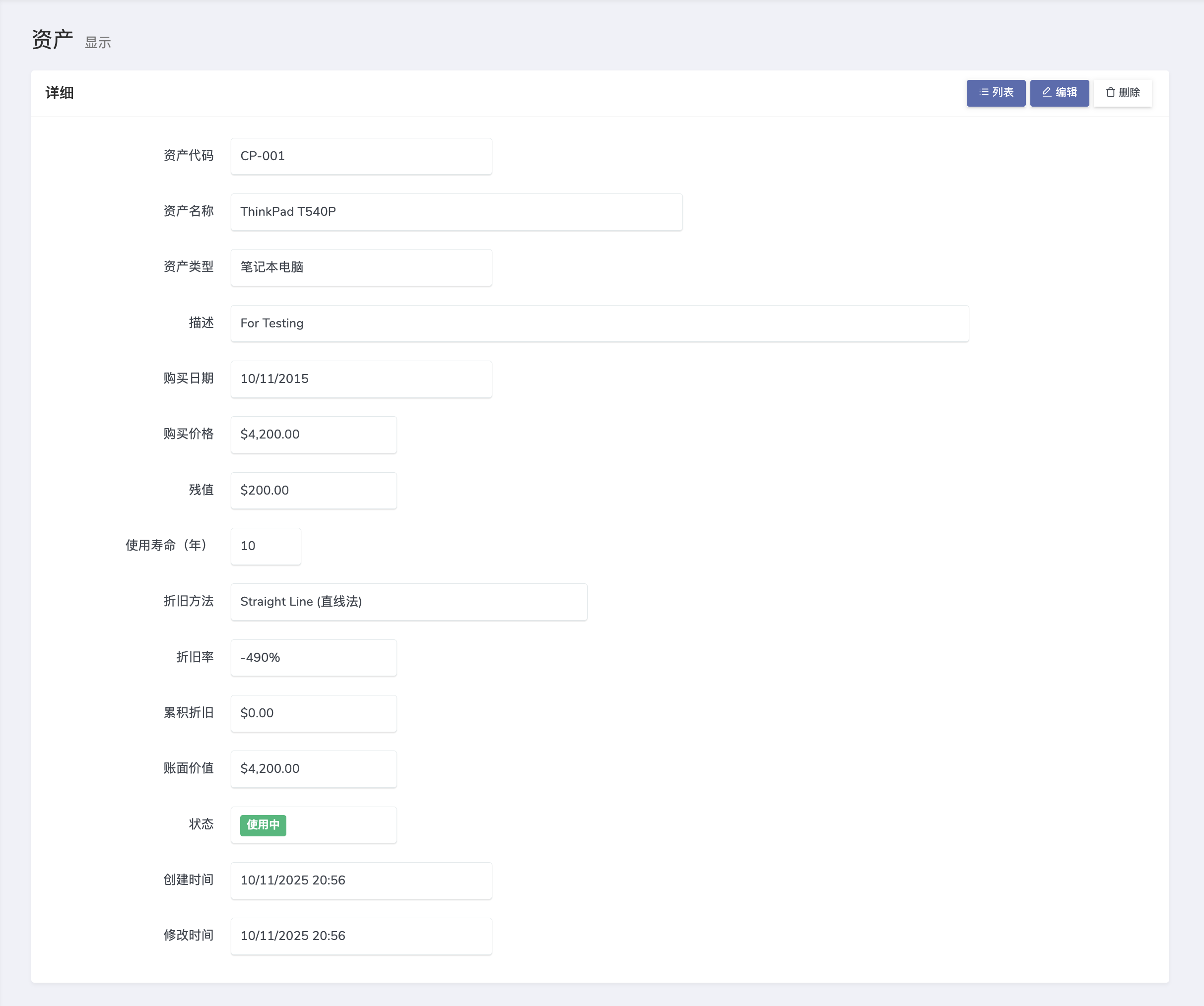This screenshot has width=1204, height=1006.
Task: Click the 详细 panel heading
Action: click(60, 93)
